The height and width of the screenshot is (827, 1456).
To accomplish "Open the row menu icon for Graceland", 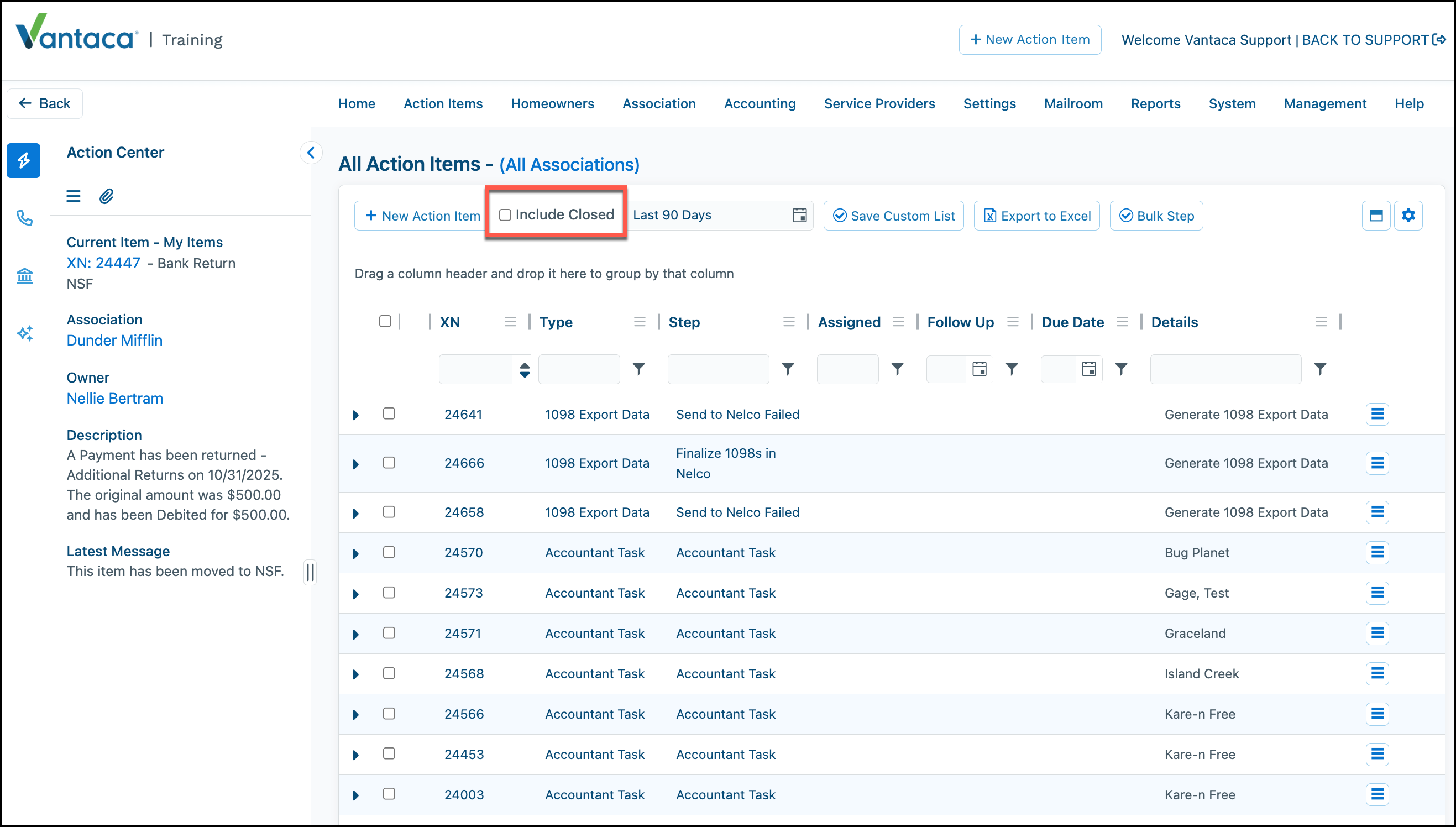I will 1377,634.
